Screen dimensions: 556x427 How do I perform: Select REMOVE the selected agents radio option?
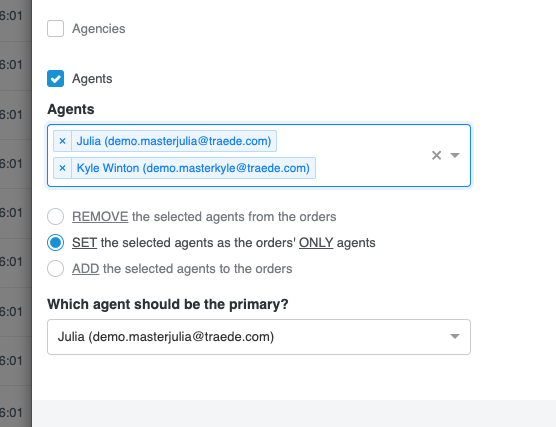55,216
